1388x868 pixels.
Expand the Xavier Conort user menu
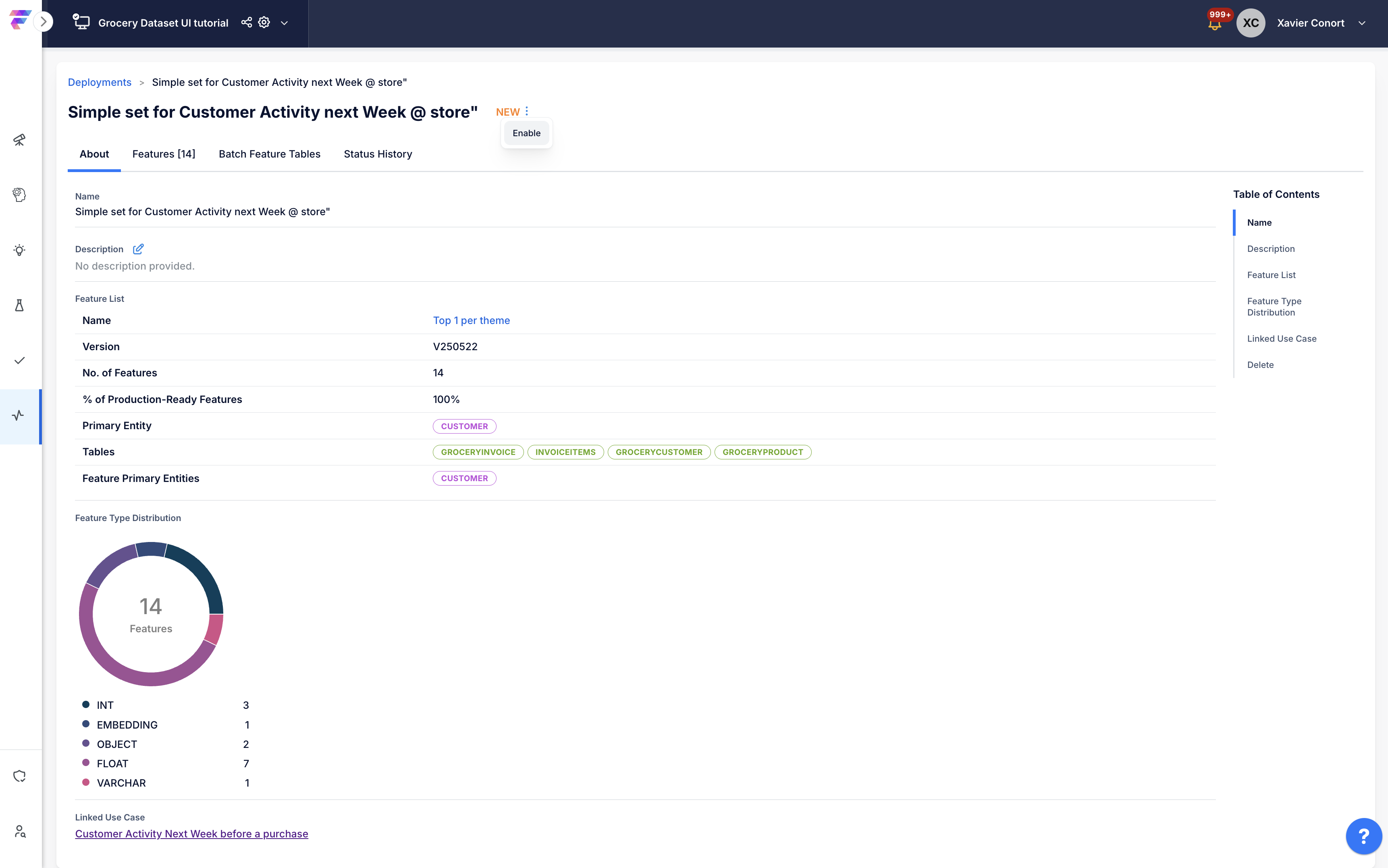pos(1361,23)
